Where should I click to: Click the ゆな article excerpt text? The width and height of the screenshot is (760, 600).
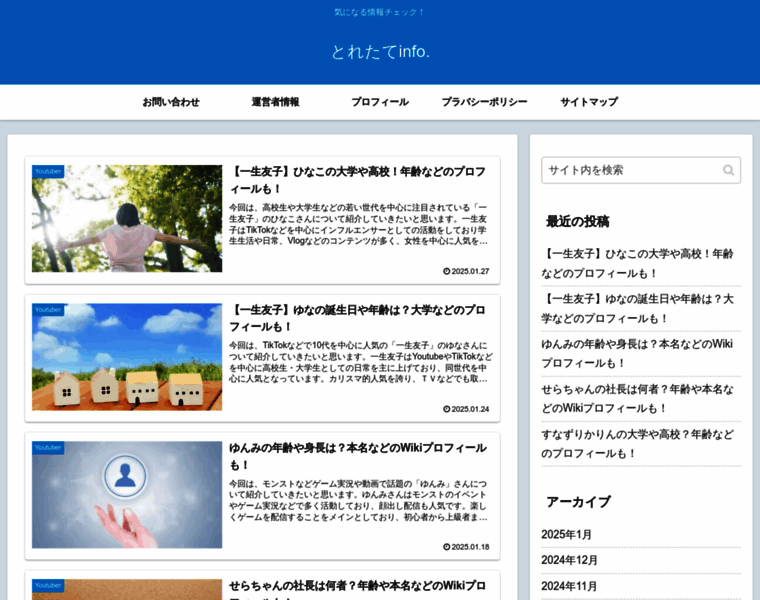click(x=361, y=362)
